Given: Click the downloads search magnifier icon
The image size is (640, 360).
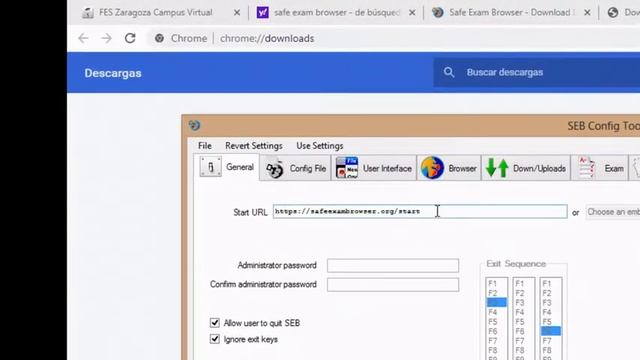Looking at the screenshot, I should point(449,72).
